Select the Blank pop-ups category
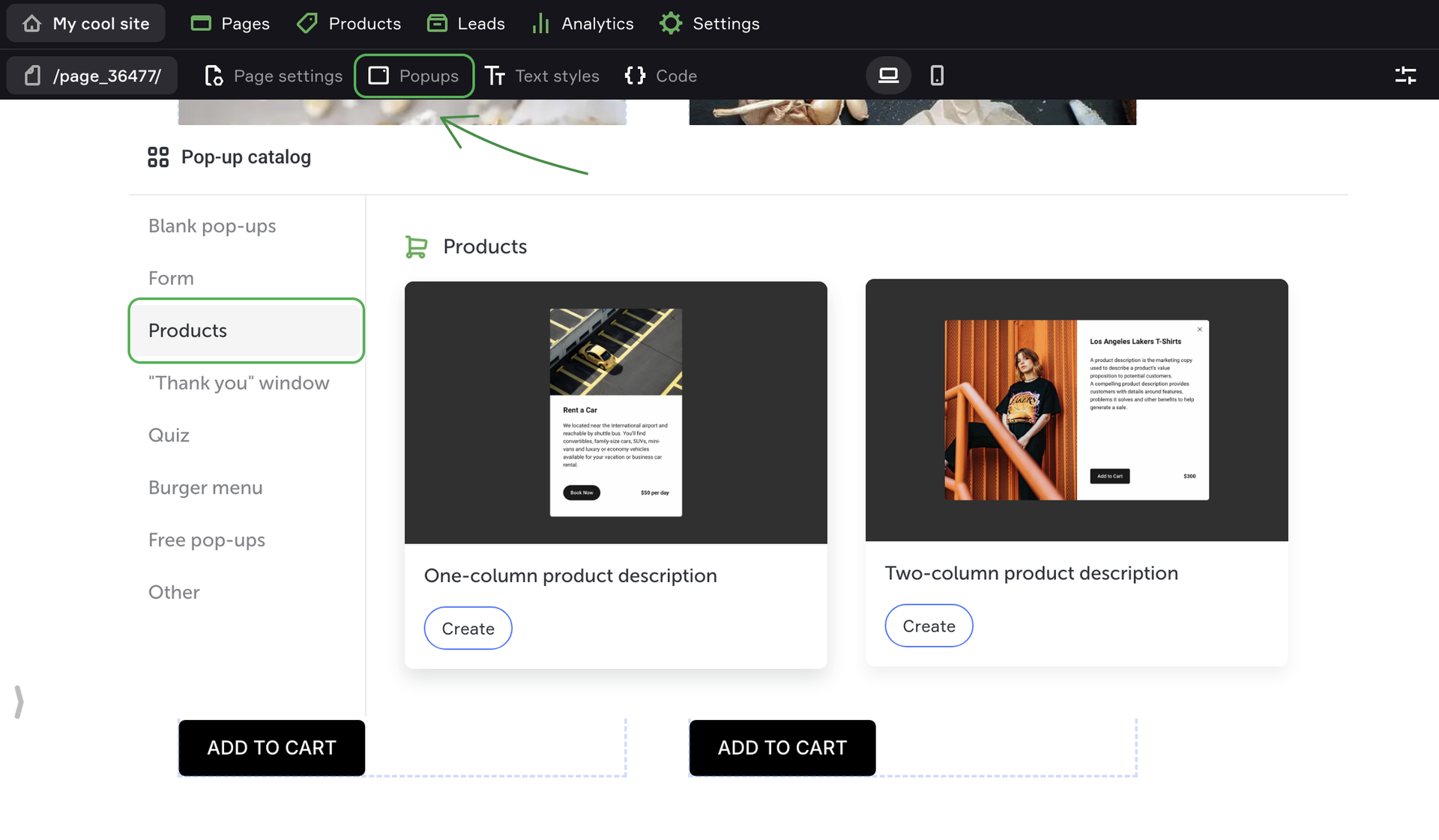 coord(212,226)
